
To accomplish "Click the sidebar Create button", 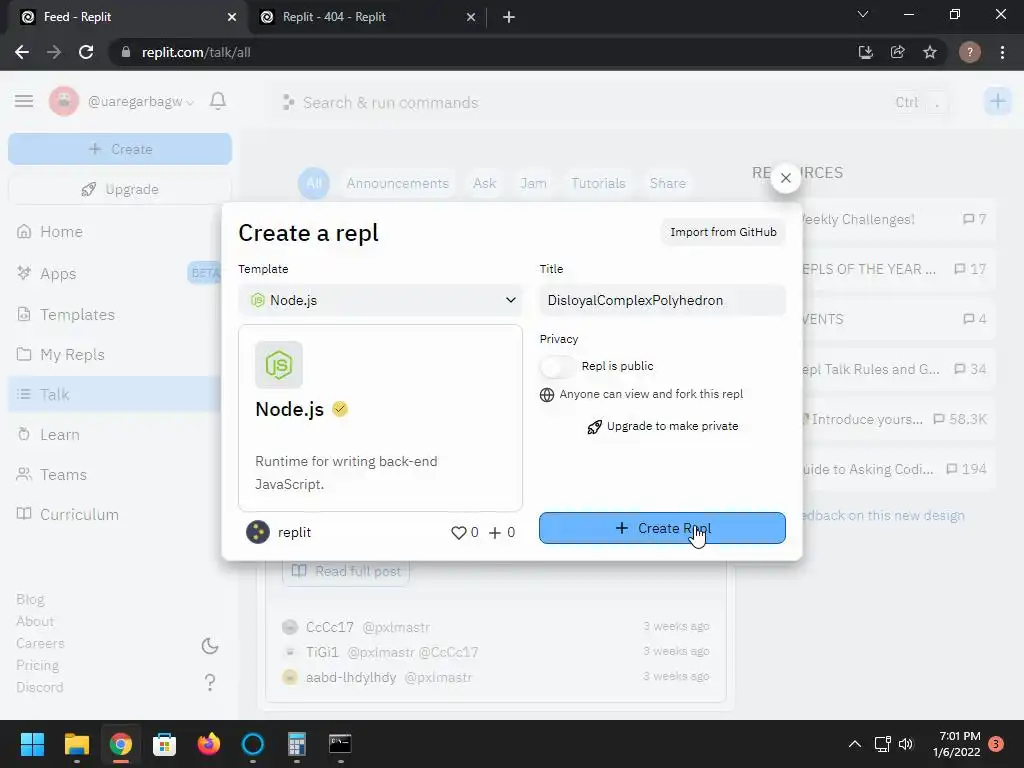I will point(120,149).
